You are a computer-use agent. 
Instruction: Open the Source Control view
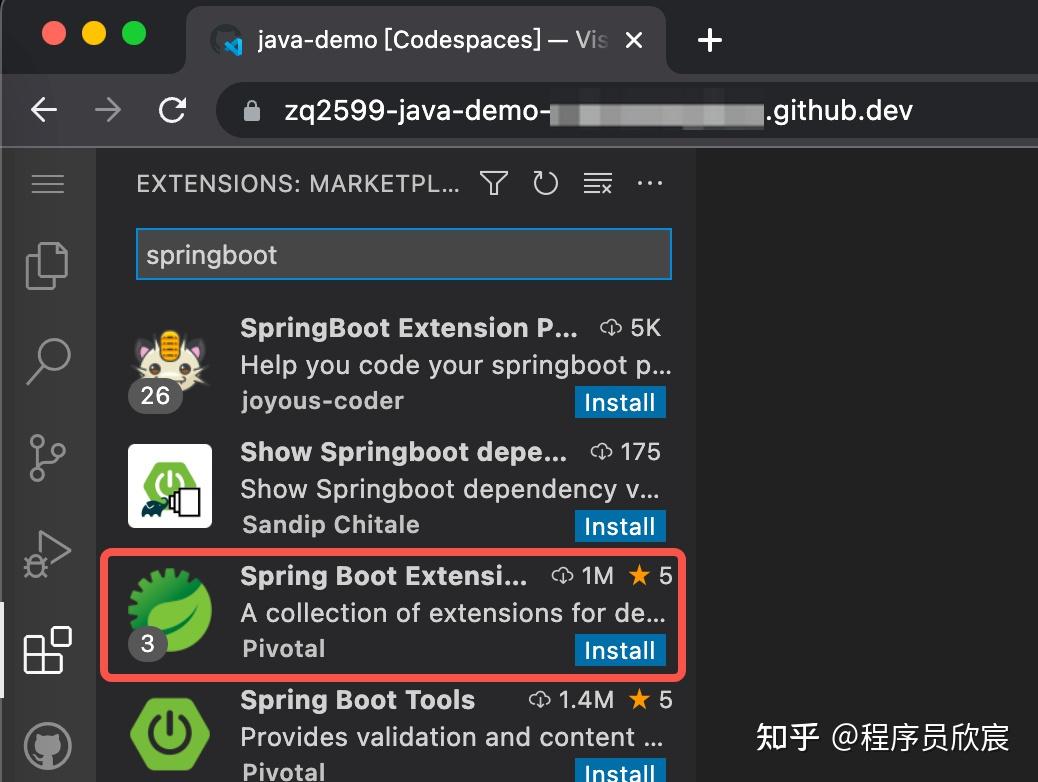[x=48, y=458]
